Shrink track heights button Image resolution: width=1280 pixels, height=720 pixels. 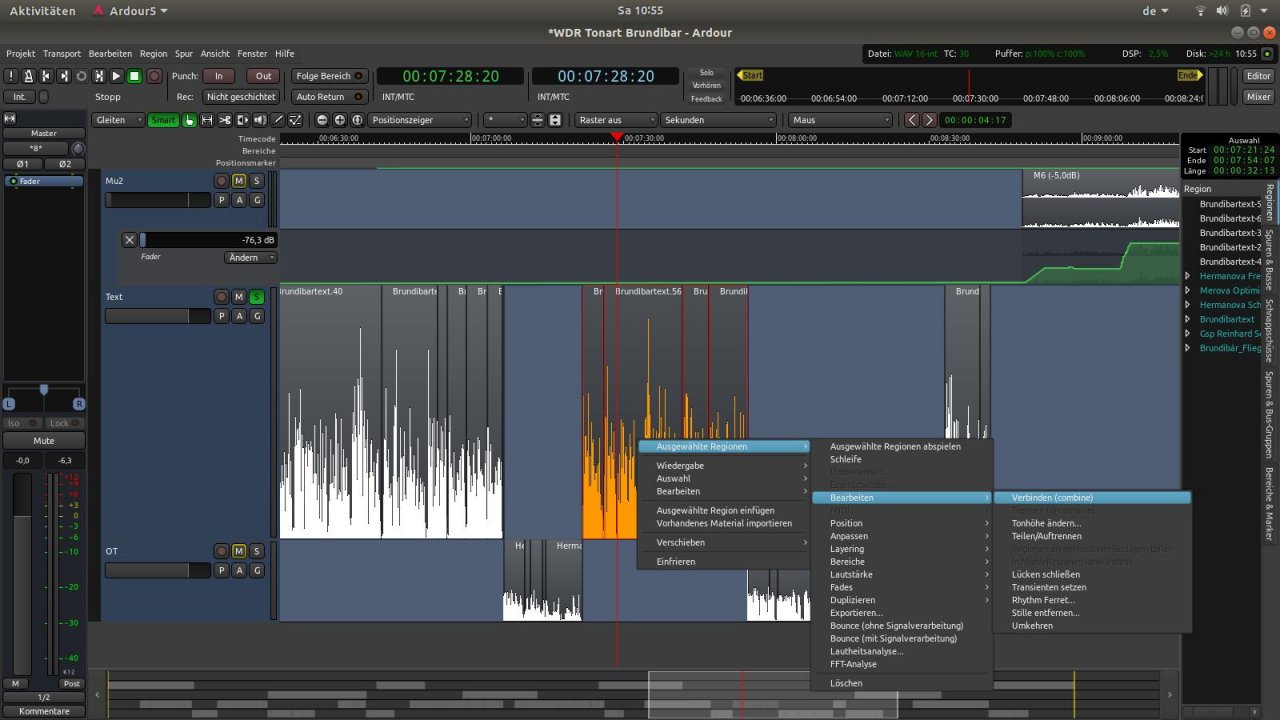(537, 120)
